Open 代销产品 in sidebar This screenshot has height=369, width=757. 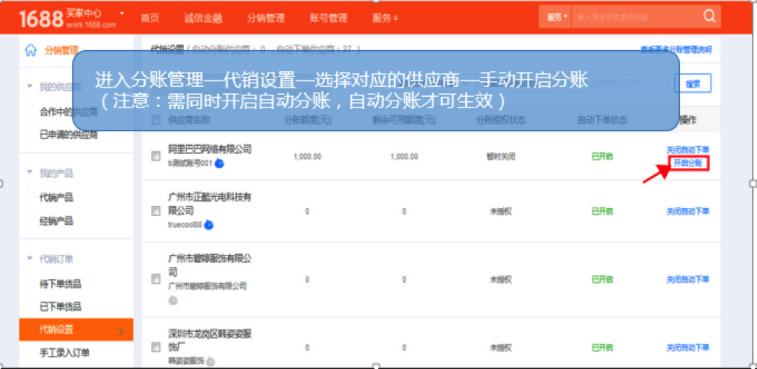tap(56, 198)
